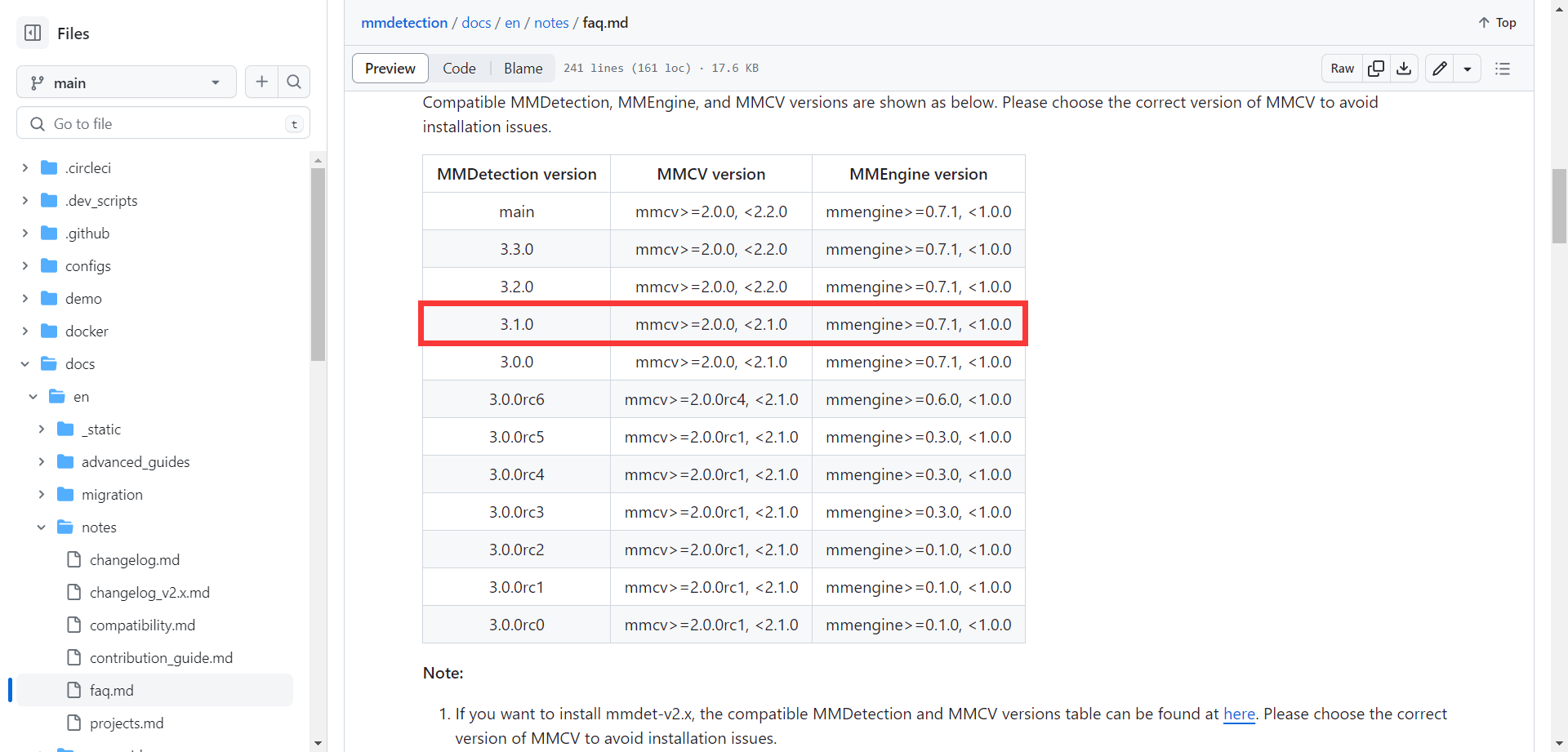Viewport: 1568px width, 752px height.
Task: Expand the migration folder chevron
Action: pos(41,494)
